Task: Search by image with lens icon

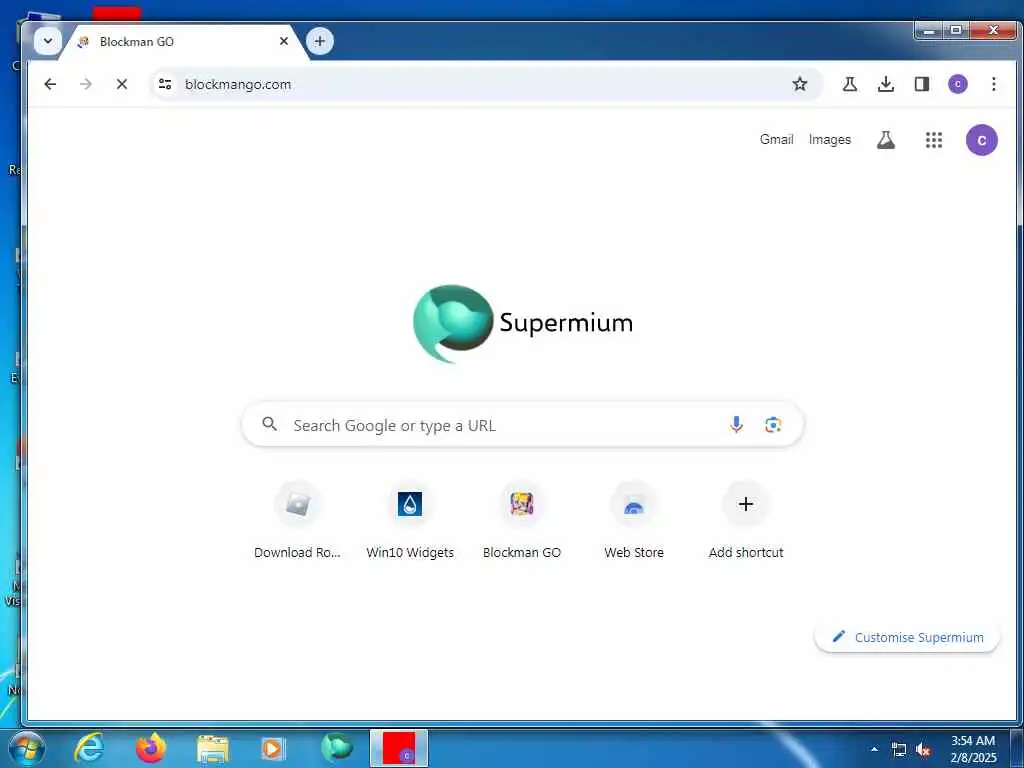Action: tap(773, 424)
